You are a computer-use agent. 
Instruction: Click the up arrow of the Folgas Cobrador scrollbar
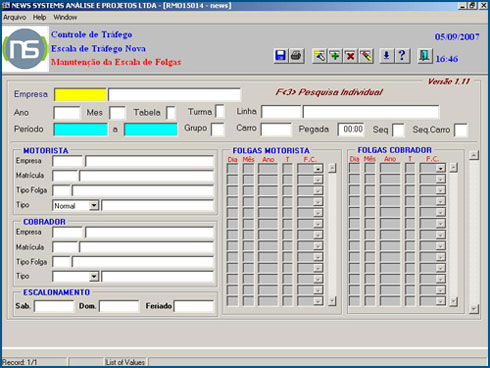click(x=453, y=167)
